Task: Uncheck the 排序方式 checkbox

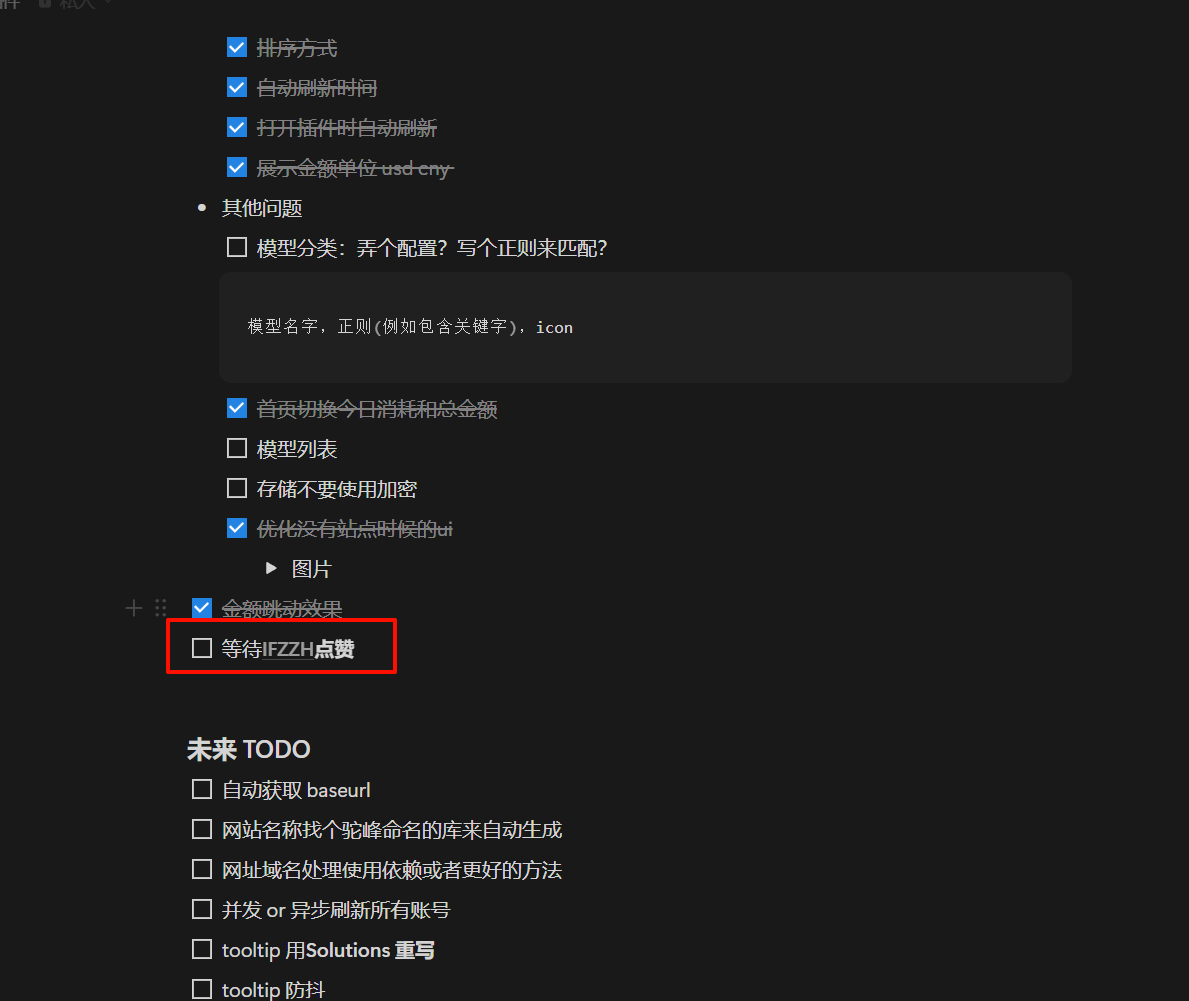Action: [x=237, y=48]
